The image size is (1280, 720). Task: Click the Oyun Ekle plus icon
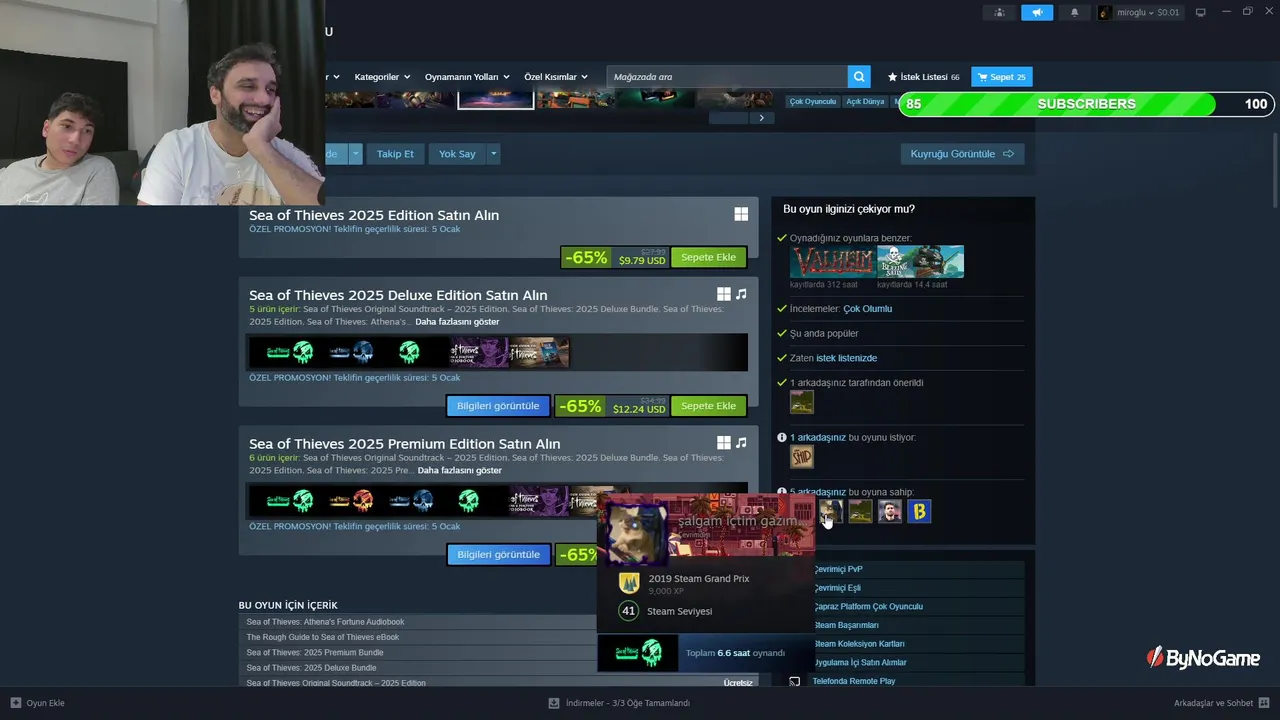15,703
